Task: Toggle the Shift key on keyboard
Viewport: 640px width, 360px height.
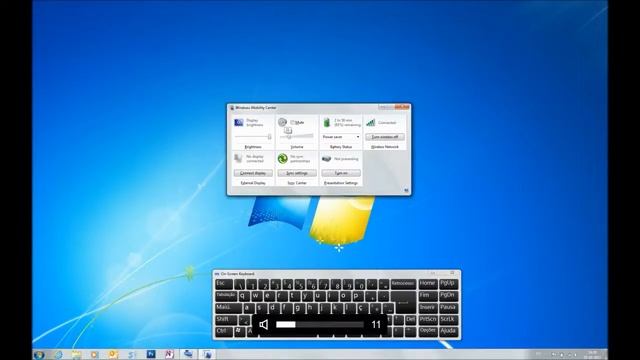Action: pyautogui.click(x=226, y=319)
